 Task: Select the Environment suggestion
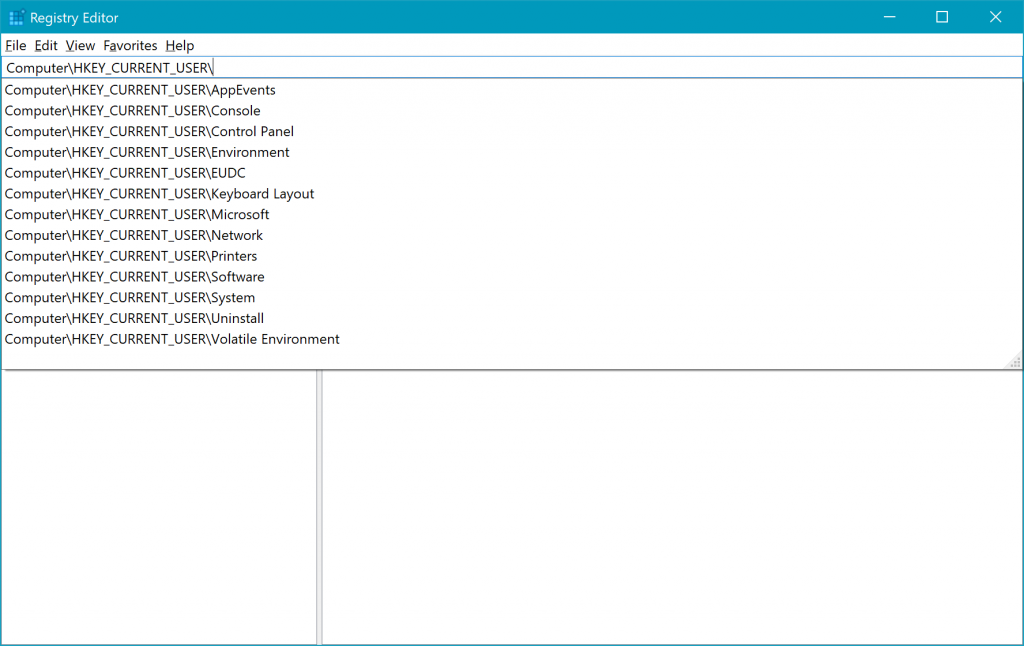143,152
